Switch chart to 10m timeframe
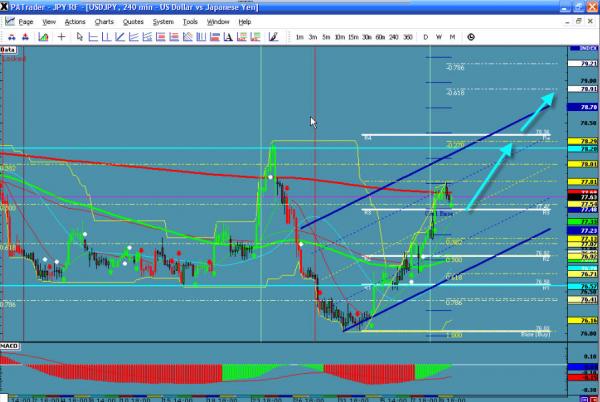Screen dimensions: 600x402 click(x=340, y=37)
